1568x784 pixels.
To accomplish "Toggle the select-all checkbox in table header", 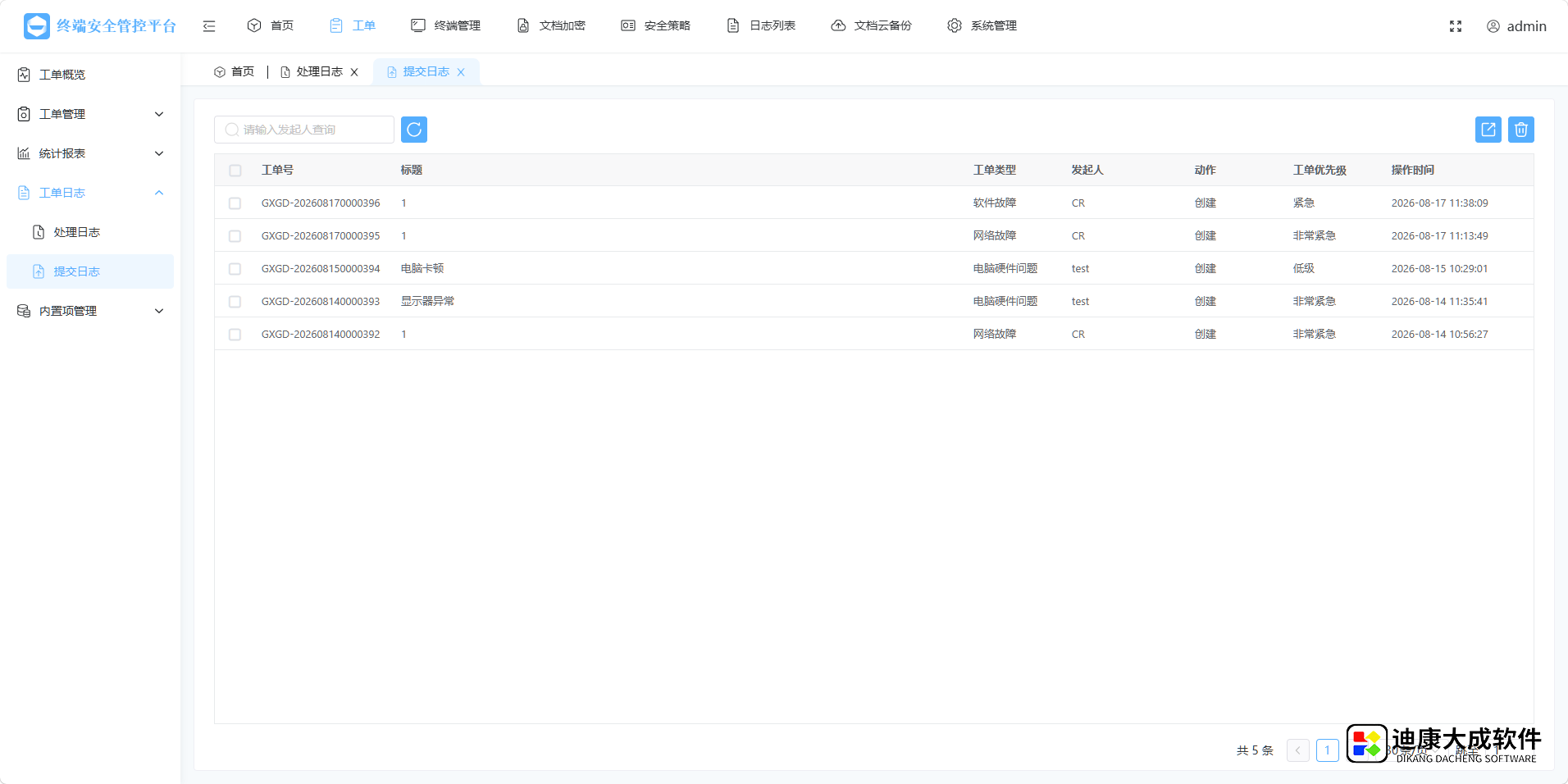I will tap(235, 171).
